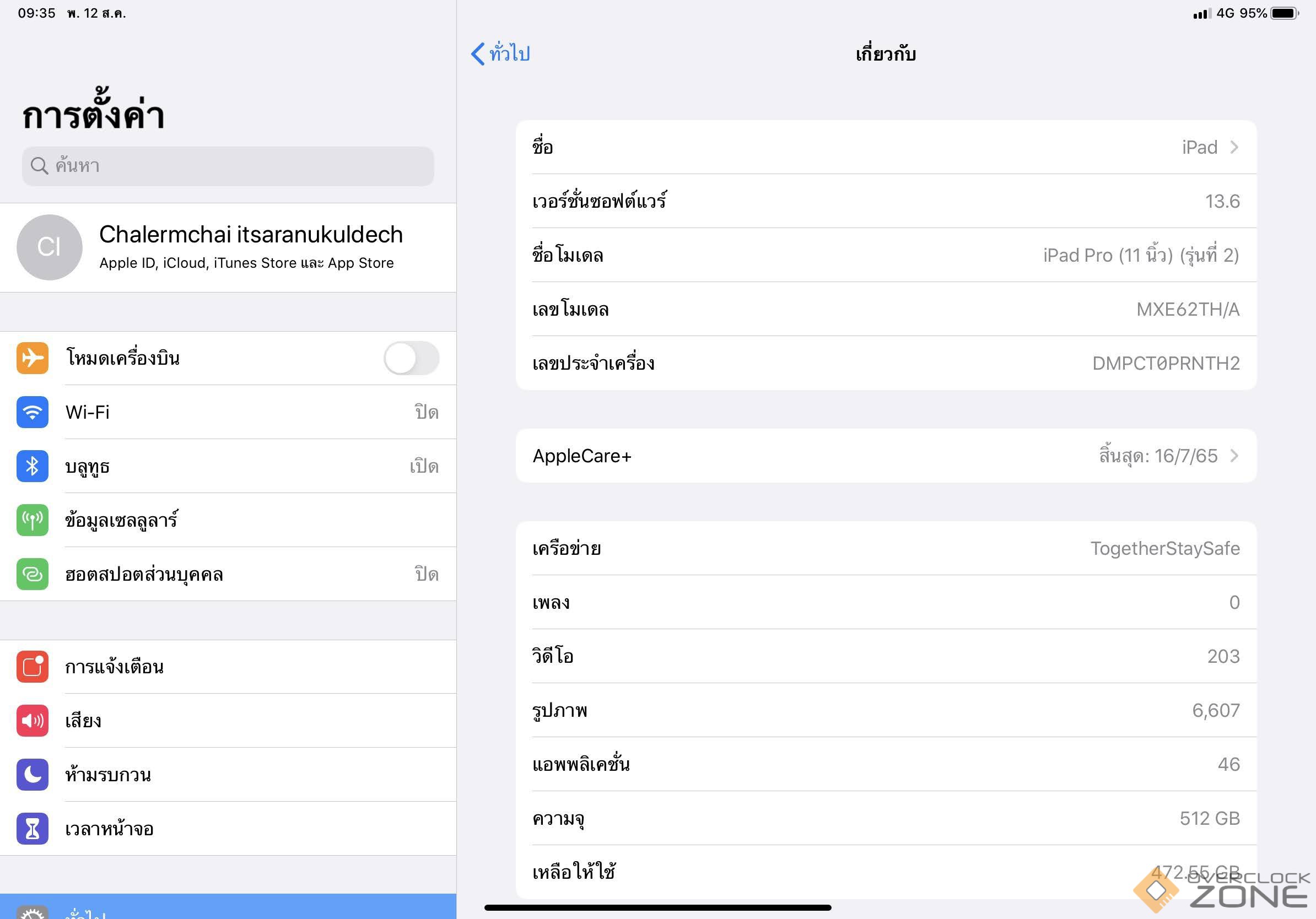The image size is (1316, 919).
Task: Expand the device name row chevron
Action: [1234, 147]
